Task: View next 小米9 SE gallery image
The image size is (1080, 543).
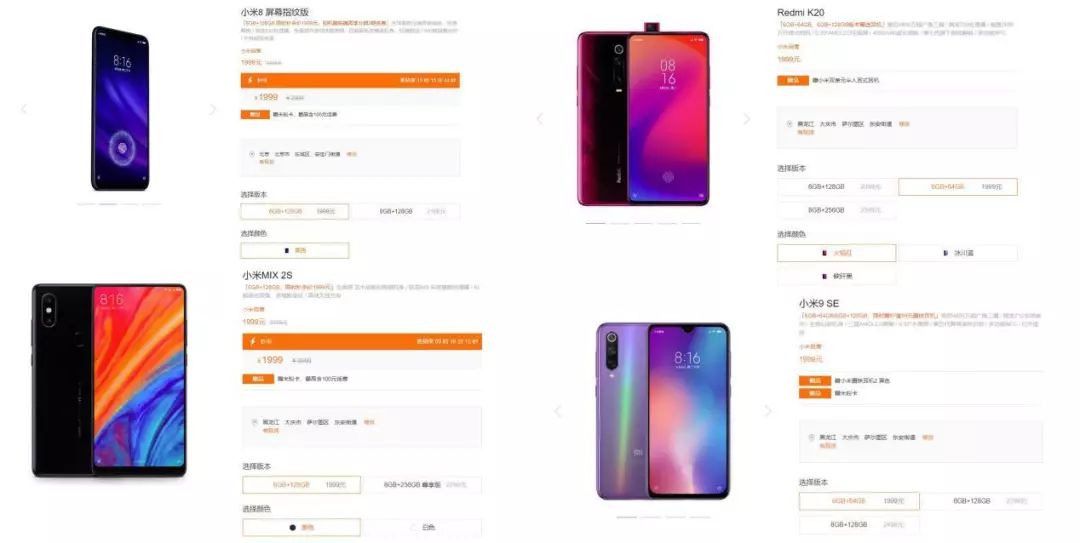Action: coord(768,411)
